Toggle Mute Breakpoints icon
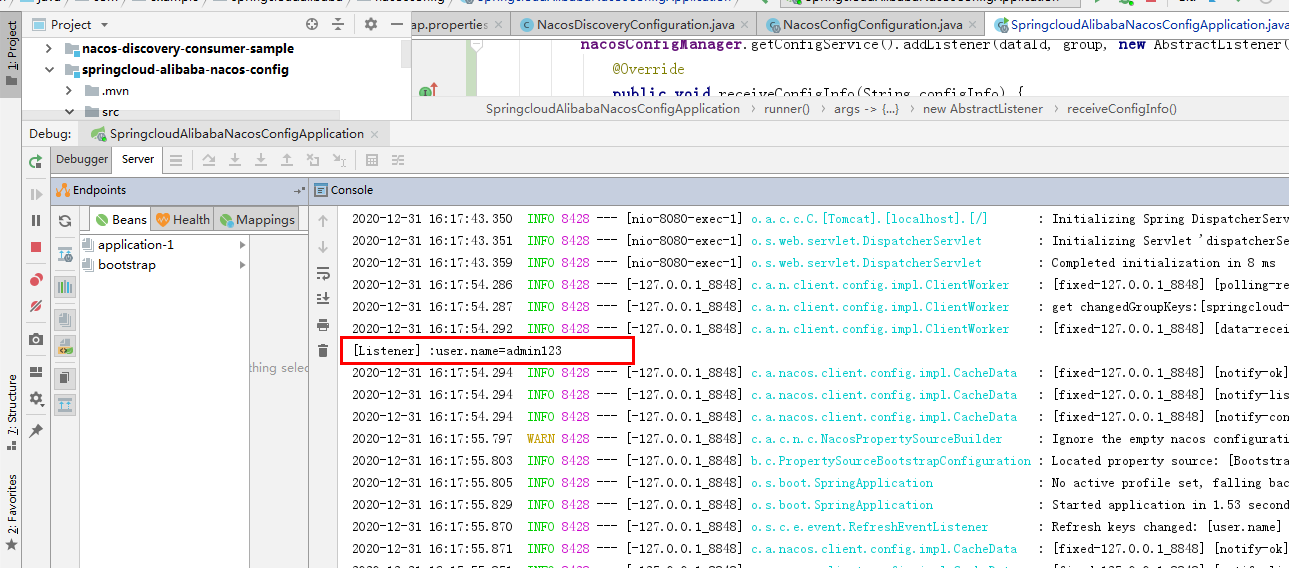The height and width of the screenshot is (568, 1289). [x=36, y=306]
